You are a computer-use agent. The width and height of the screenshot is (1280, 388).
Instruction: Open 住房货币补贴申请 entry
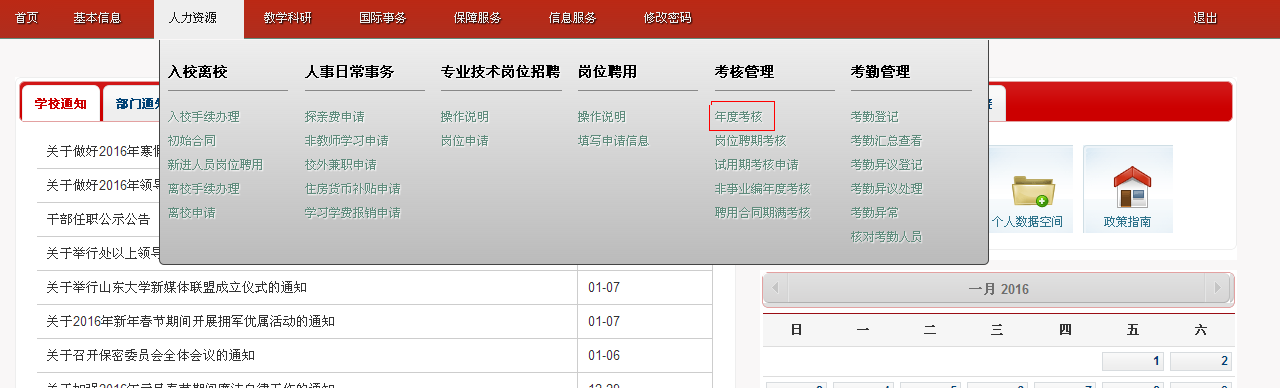tap(353, 189)
